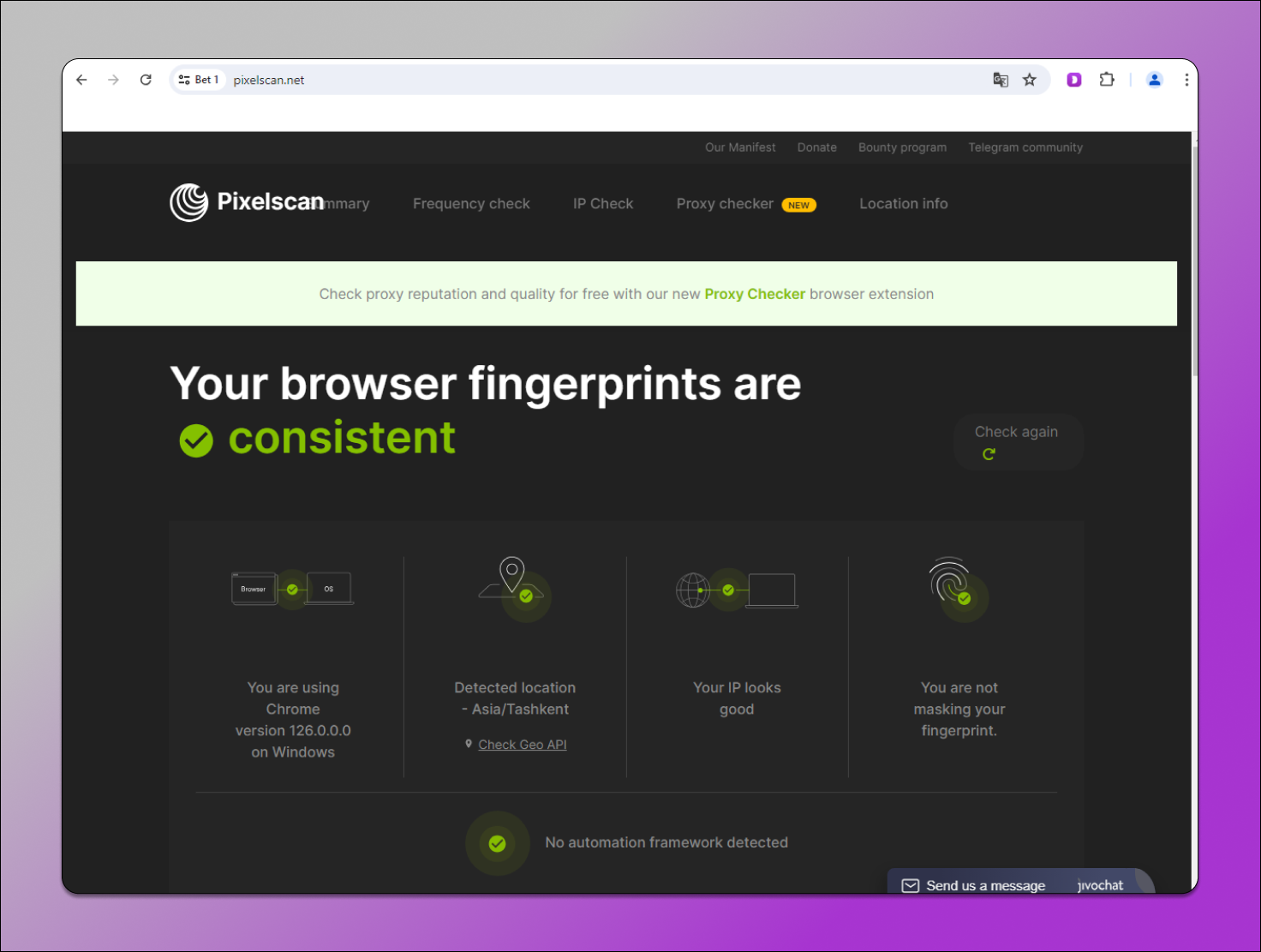The image size is (1261, 952).
Task: Open the Proxy Checker extension link
Action: 755,294
